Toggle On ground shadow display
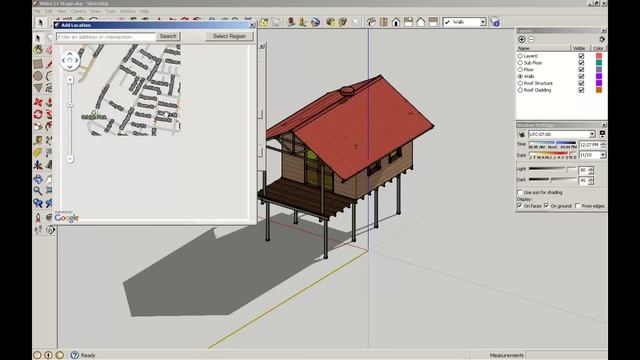640x360 pixels. click(x=547, y=206)
